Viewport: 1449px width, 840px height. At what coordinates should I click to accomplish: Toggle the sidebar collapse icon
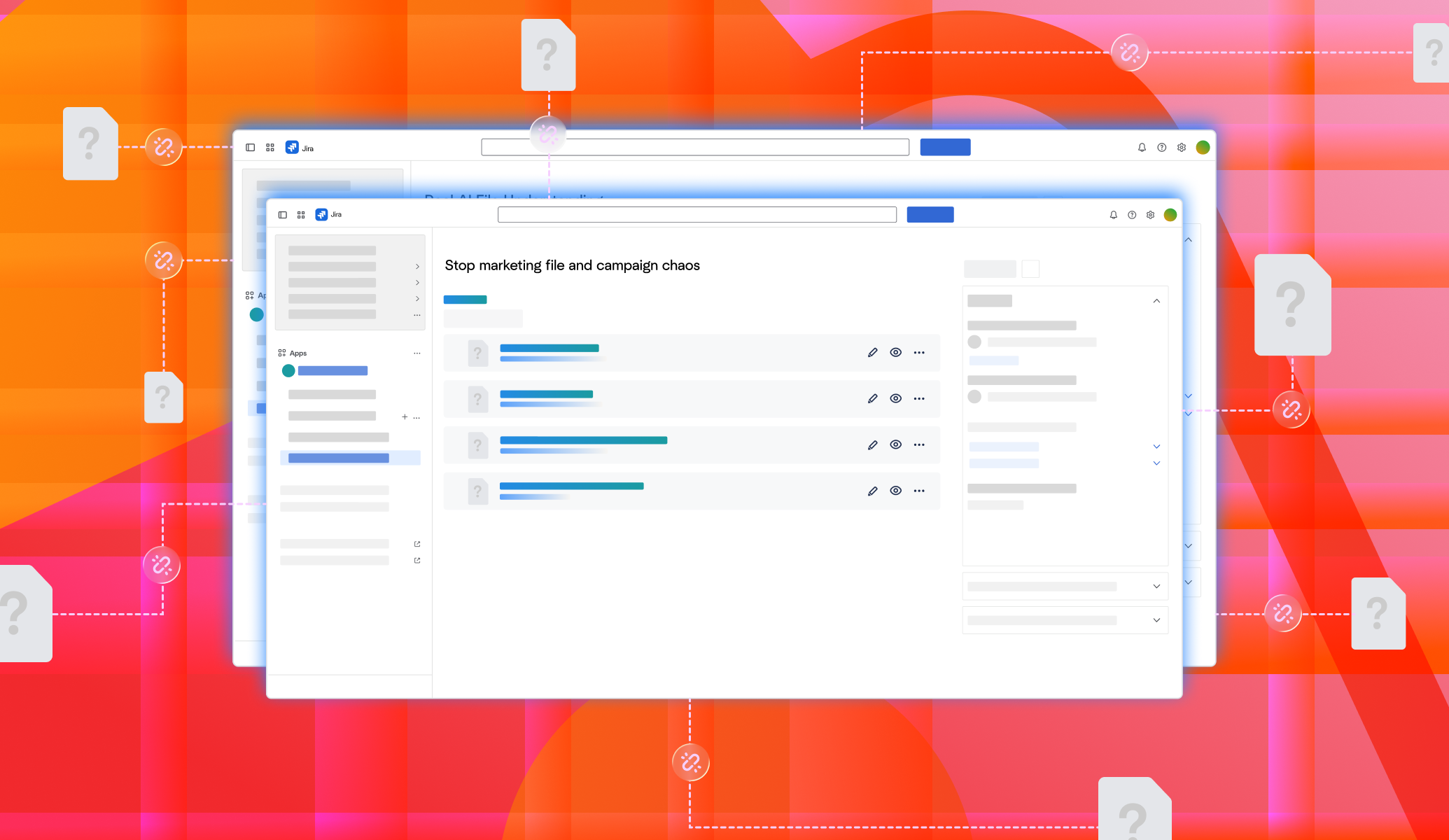coord(283,215)
